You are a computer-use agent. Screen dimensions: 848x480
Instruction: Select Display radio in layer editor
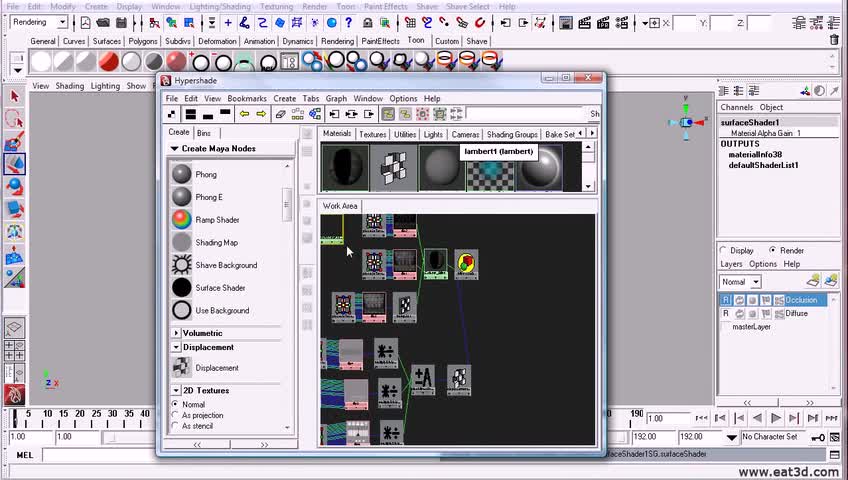pyautogui.click(x=724, y=250)
